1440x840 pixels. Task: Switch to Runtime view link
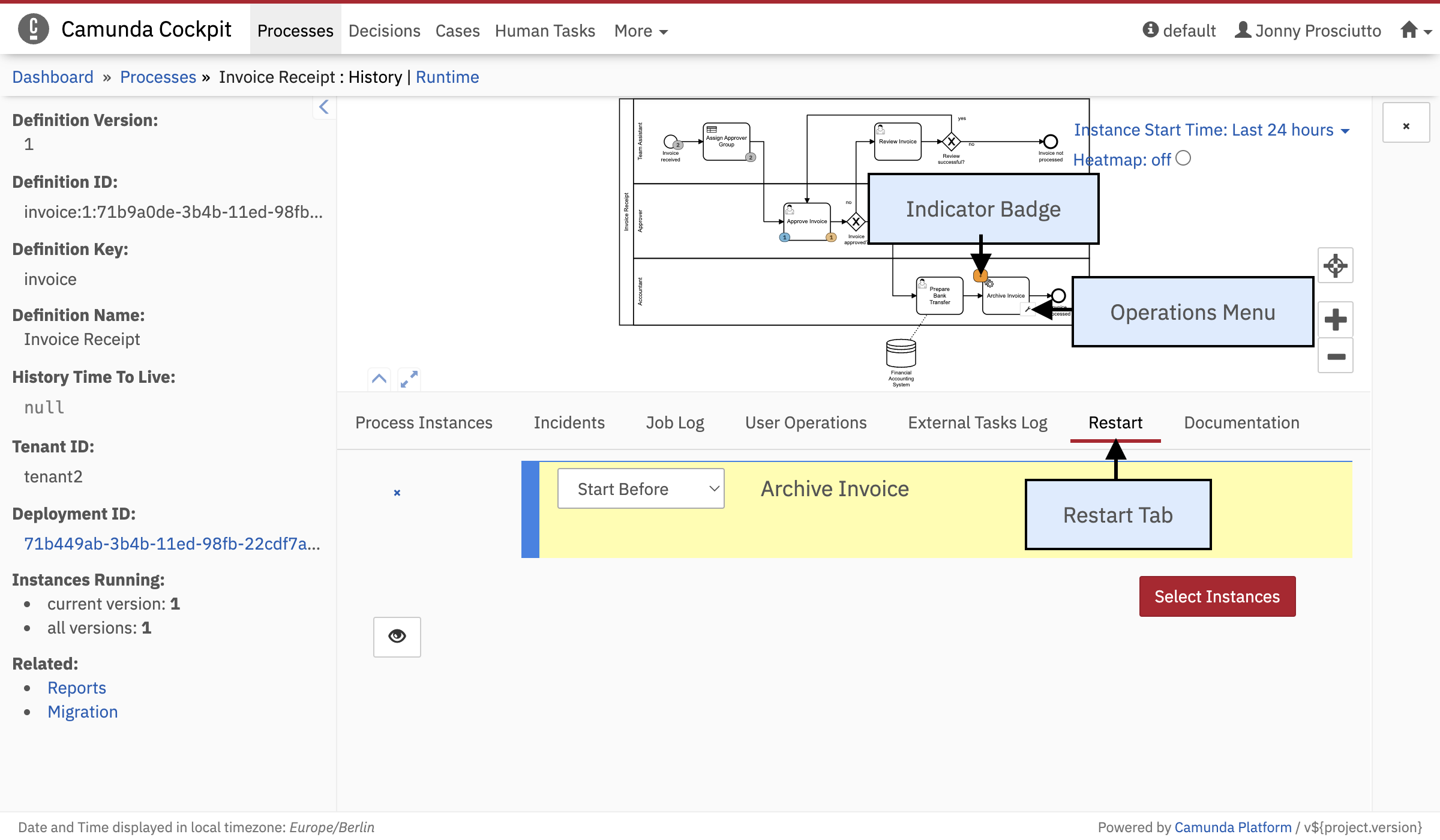[x=447, y=77]
